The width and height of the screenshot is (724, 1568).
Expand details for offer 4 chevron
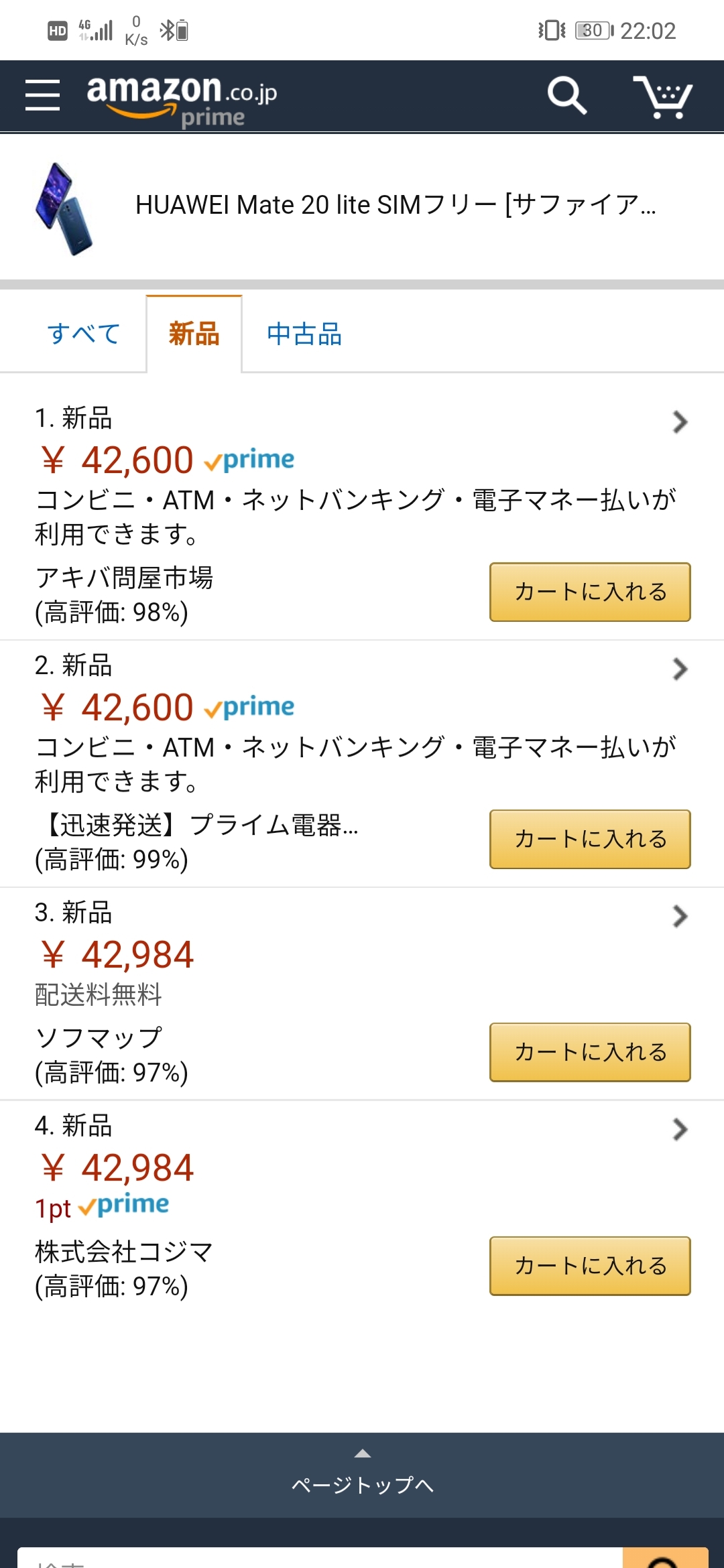point(680,1130)
